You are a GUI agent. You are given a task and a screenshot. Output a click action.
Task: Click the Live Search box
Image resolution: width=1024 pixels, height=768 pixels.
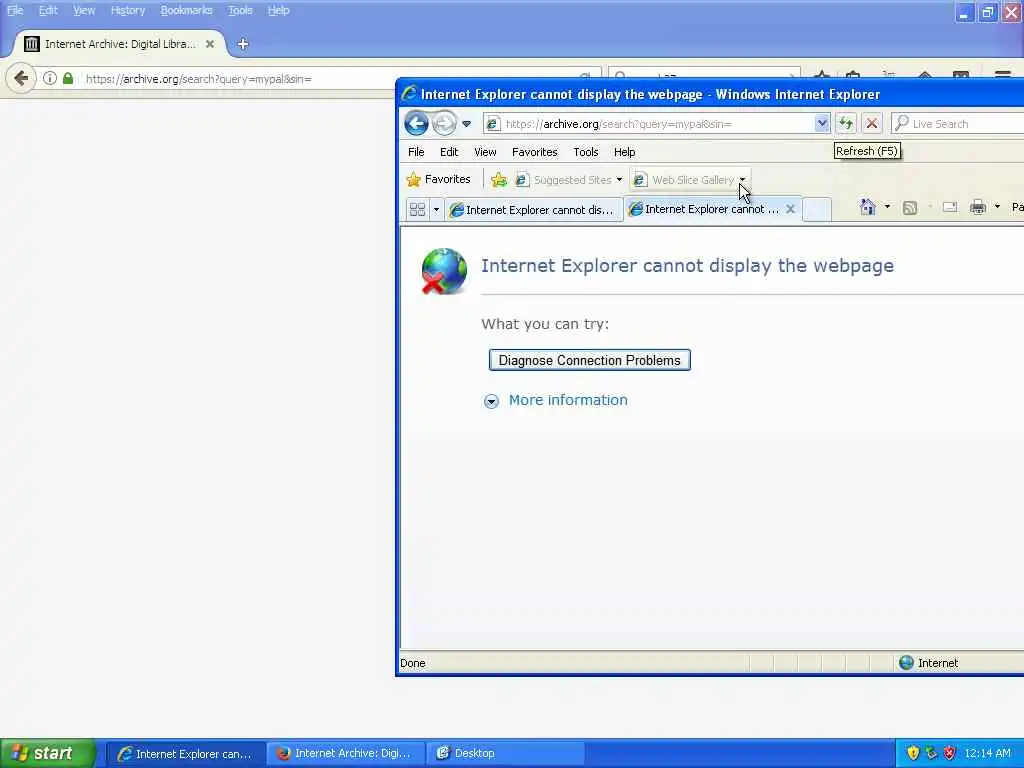pyautogui.click(x=960, y=123)
